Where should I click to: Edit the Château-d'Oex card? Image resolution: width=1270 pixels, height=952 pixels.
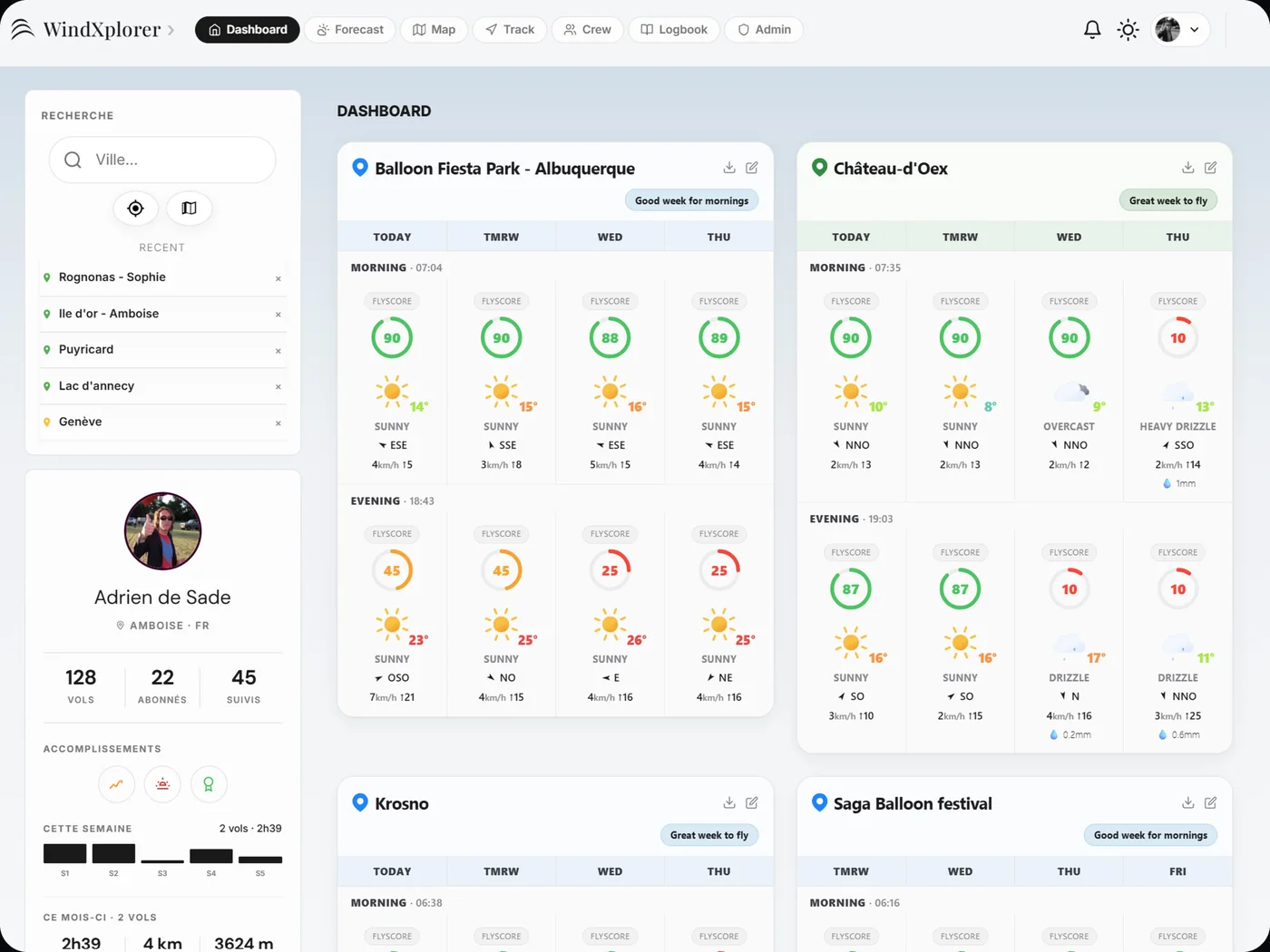1211,168
